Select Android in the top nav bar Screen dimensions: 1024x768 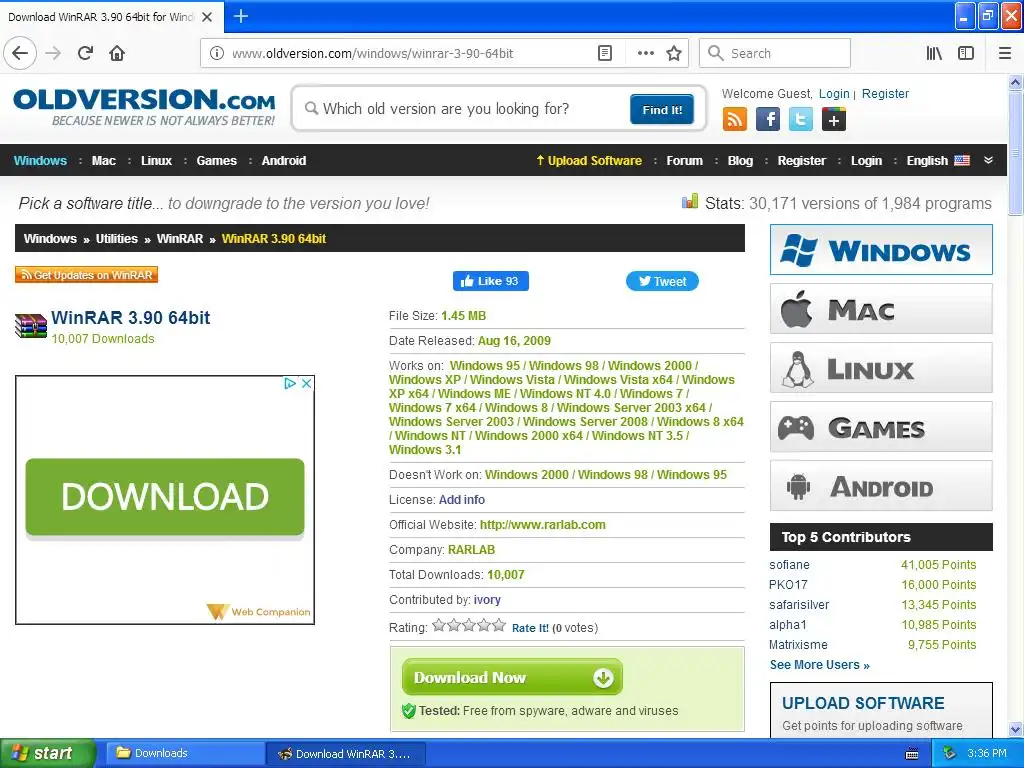point(284,161)
